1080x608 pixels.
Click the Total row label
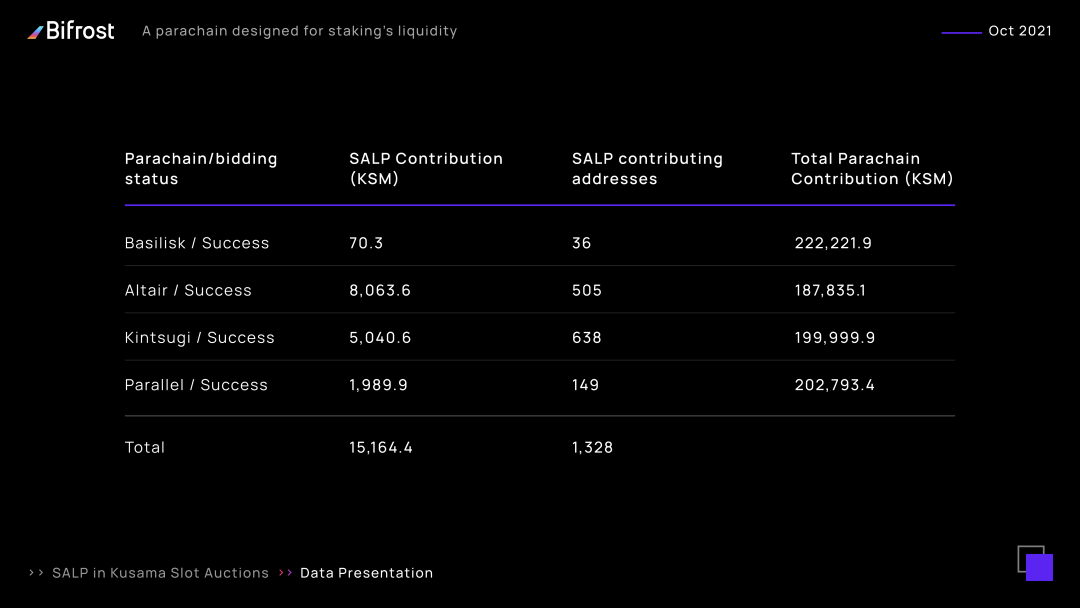[x=145, y=447]
